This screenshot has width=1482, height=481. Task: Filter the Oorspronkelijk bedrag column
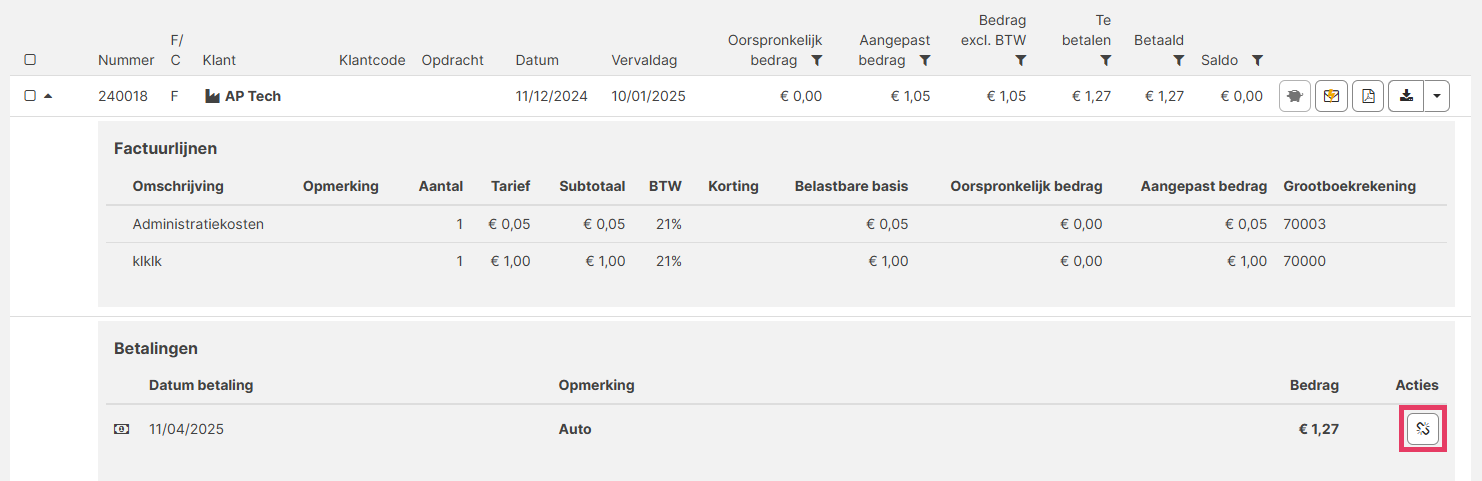[x=817, y=61]
